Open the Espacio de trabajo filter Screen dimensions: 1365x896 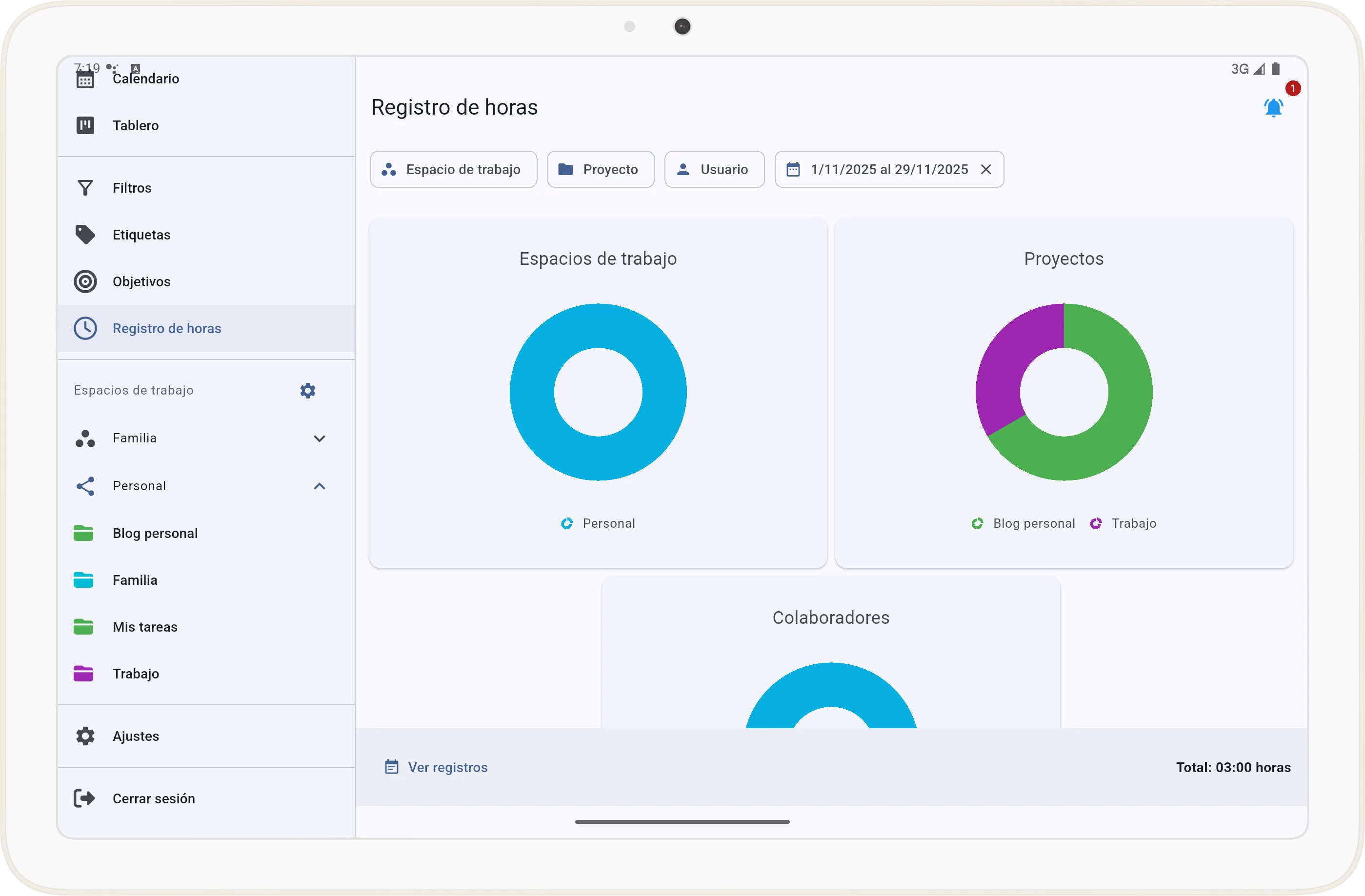coord(453,169)
